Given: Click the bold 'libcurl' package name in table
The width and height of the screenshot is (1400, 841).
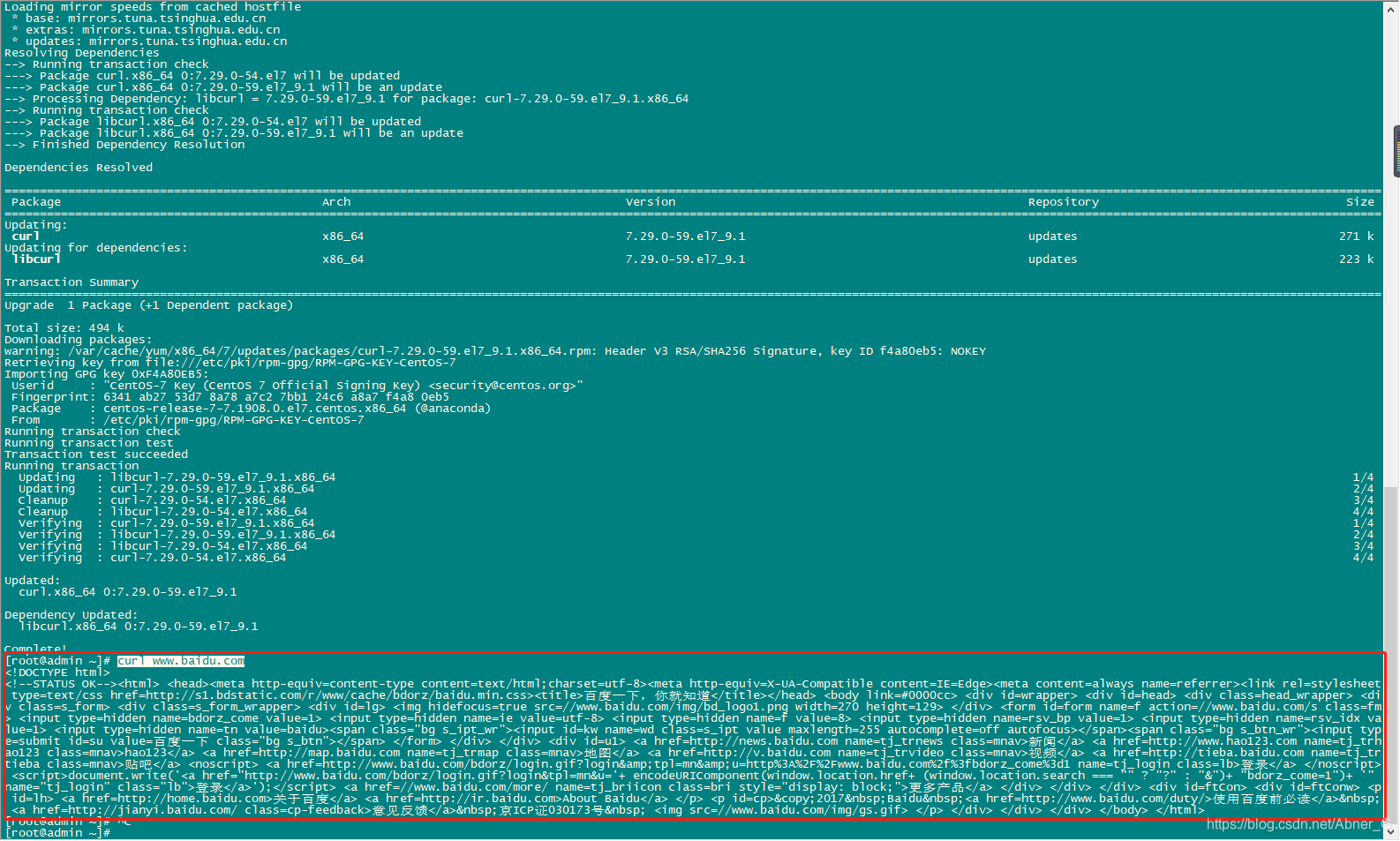Looking at the screenshot, I should click(x=36, y=259).
